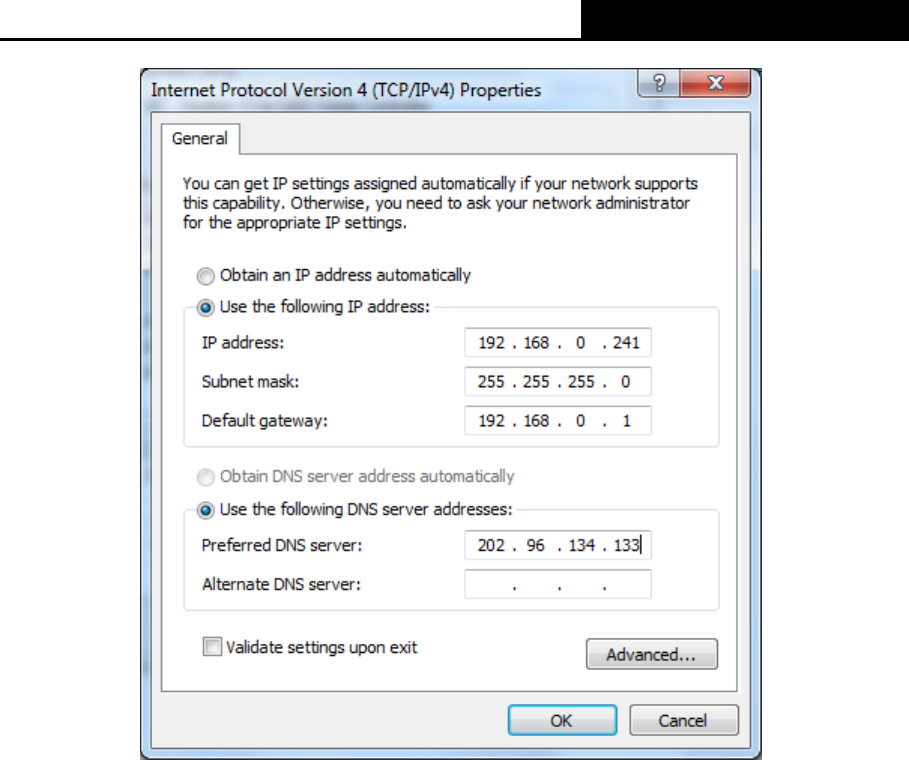909x760 pixels.
Task: Click the Alternate DNS server field
Action: coord(558,584)
